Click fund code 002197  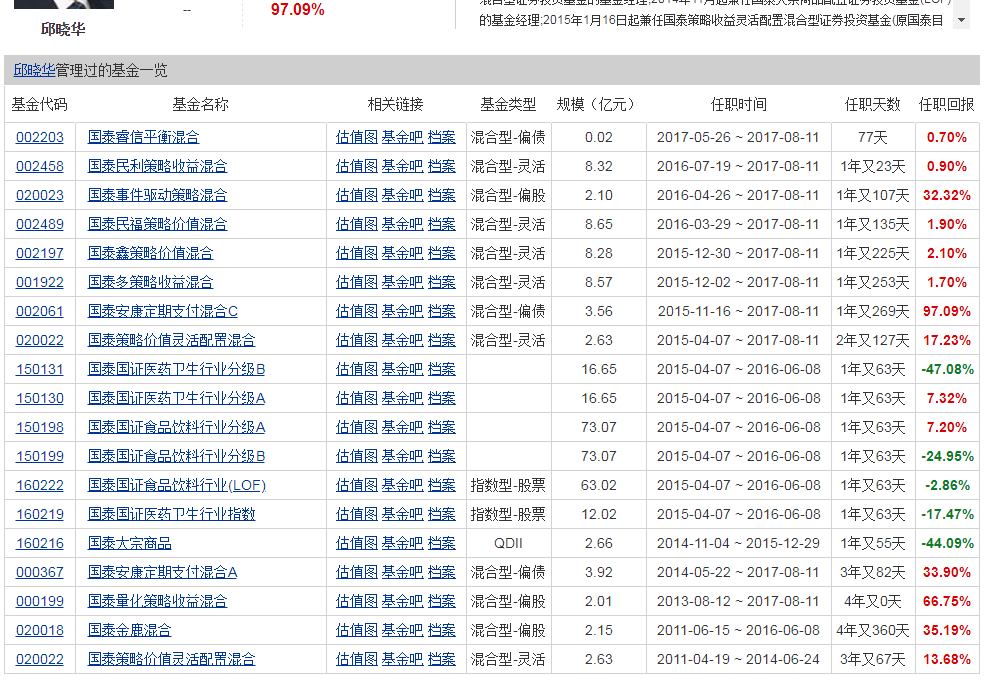tap(40, 253)
